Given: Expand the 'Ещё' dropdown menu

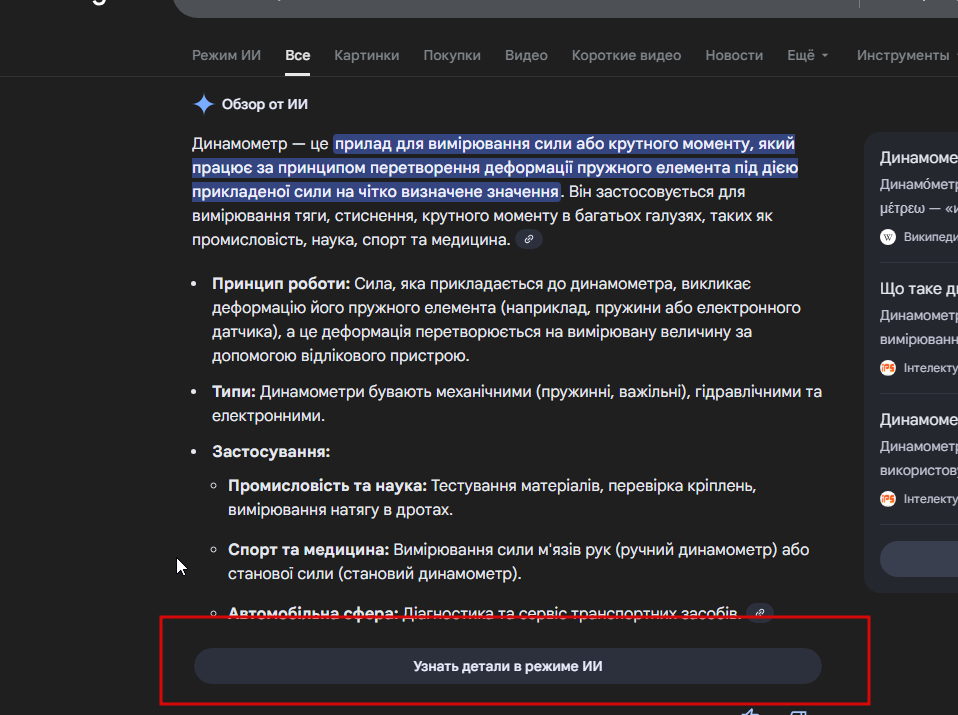Looking at the screenshot, I should (x=807, y=55).
